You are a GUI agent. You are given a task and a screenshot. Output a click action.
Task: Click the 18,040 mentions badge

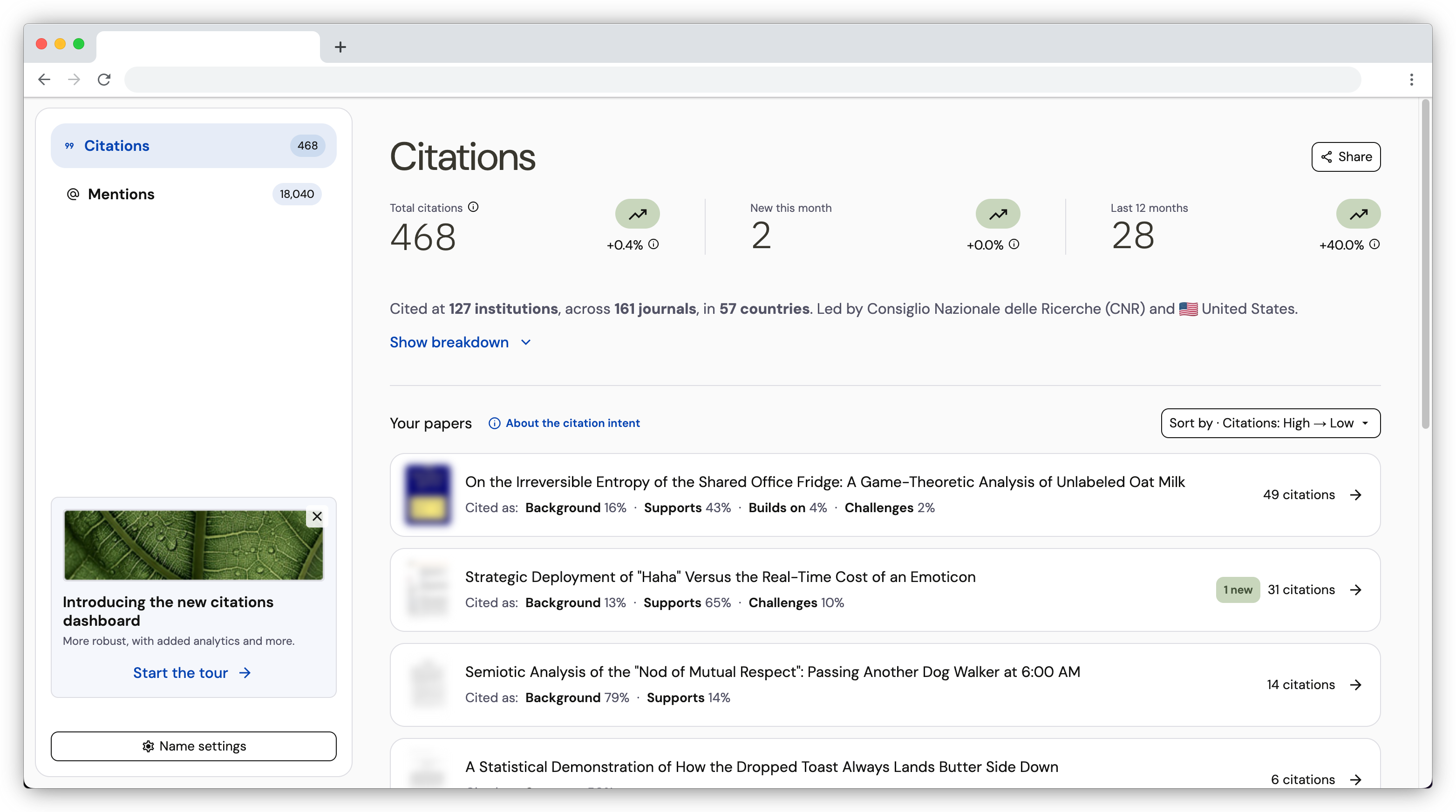(297, 194)
